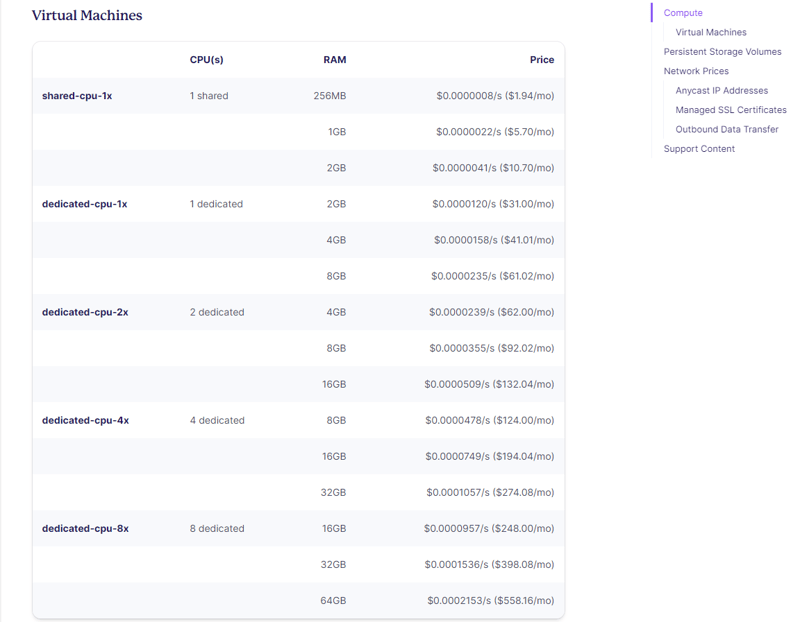Click the "8 dedicated" CPU cell

pos(217,528)
